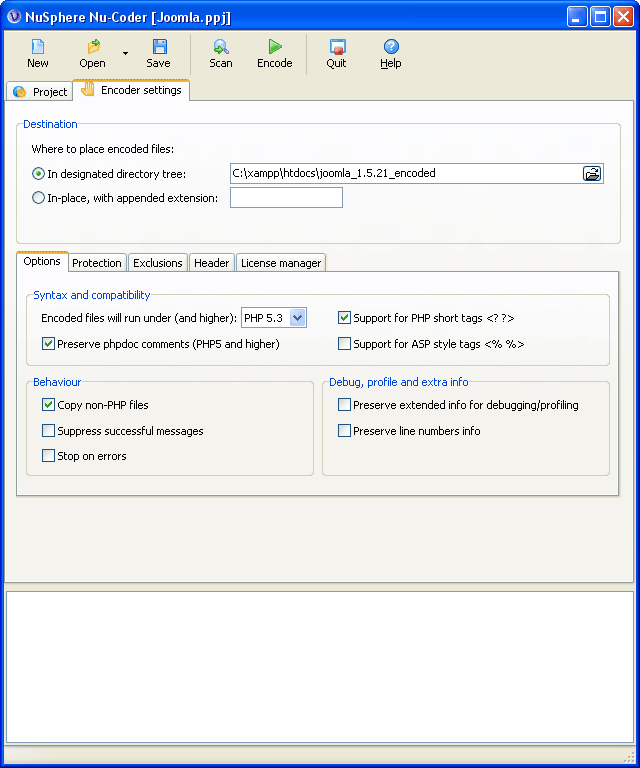Expand the Open button dropdown arrow
This screenshot has width=640, height=768.
tap(125, 53)
